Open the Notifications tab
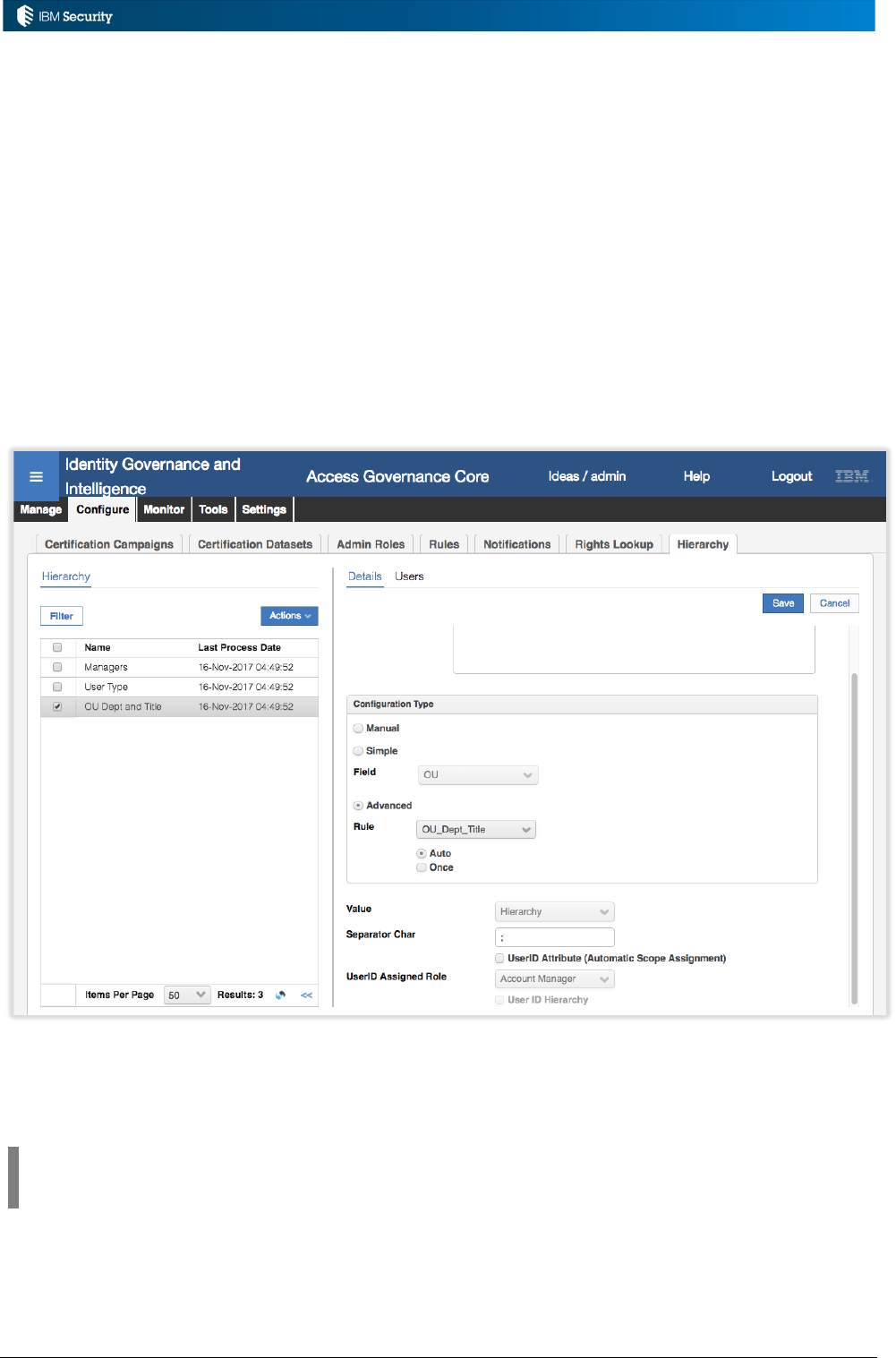The height and width of the screenshot is (1358, 896). click(x=517, y=544)
